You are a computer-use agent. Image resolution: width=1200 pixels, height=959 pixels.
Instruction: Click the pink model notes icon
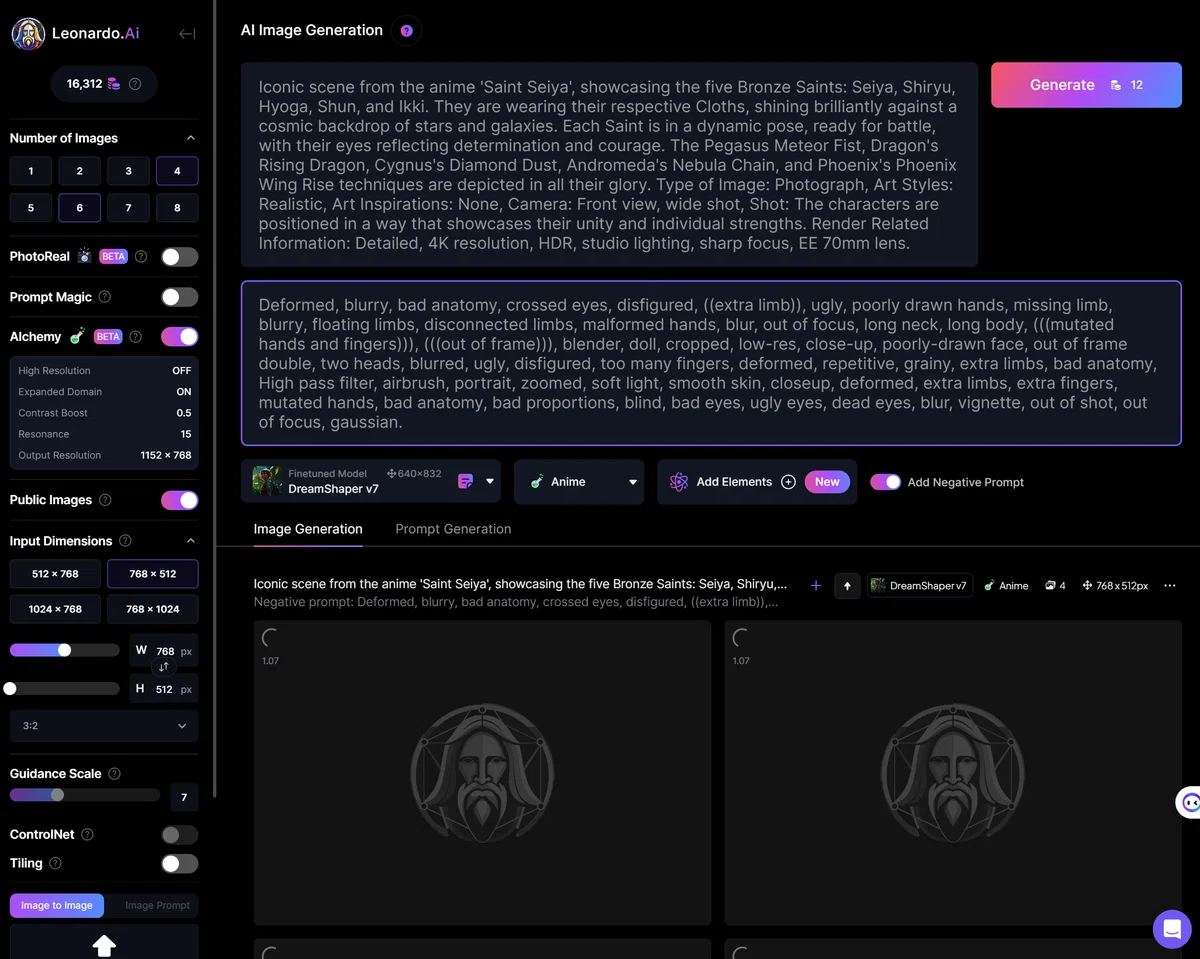click(466, 481)
